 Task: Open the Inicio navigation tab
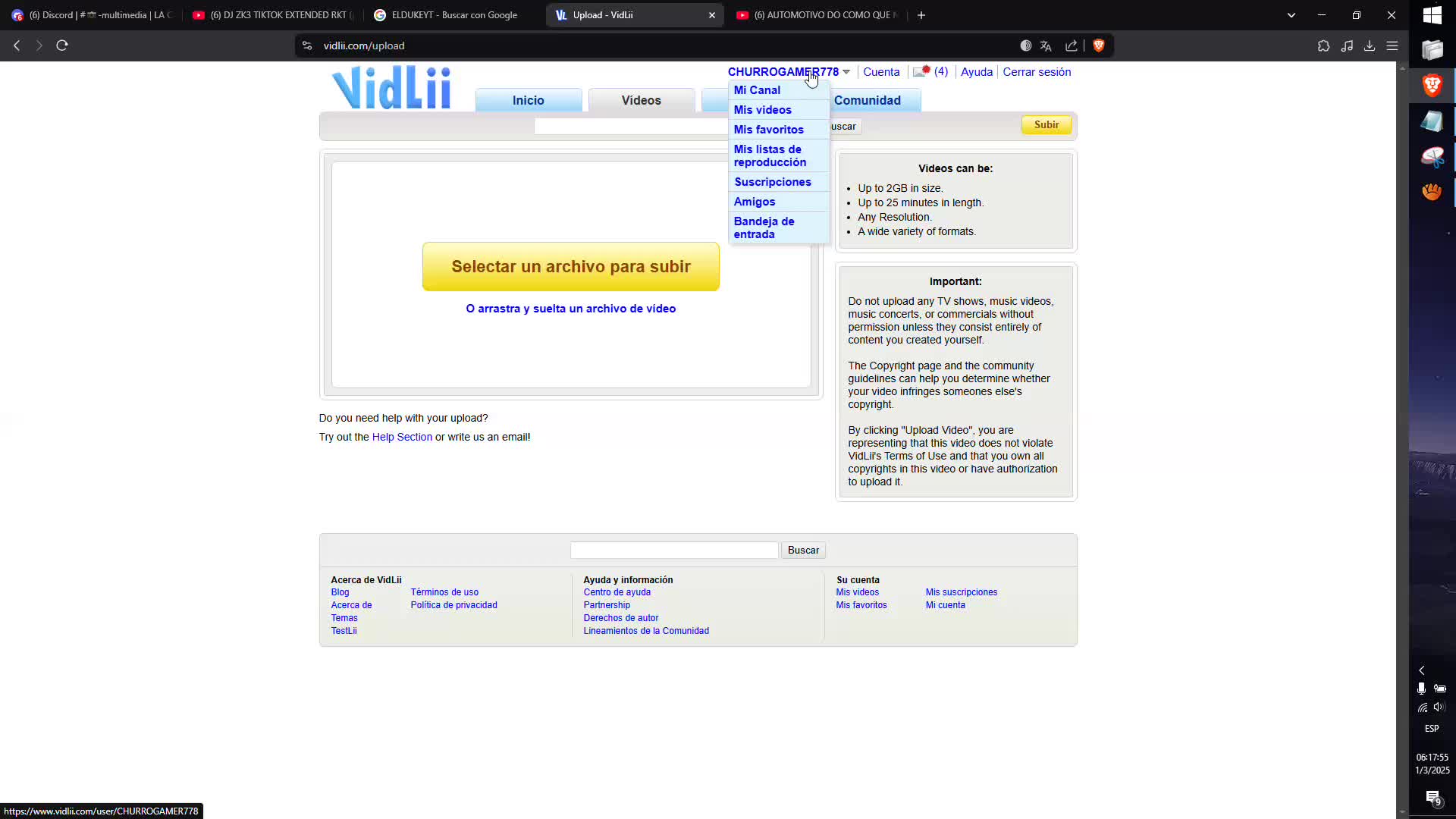(529, 100)
